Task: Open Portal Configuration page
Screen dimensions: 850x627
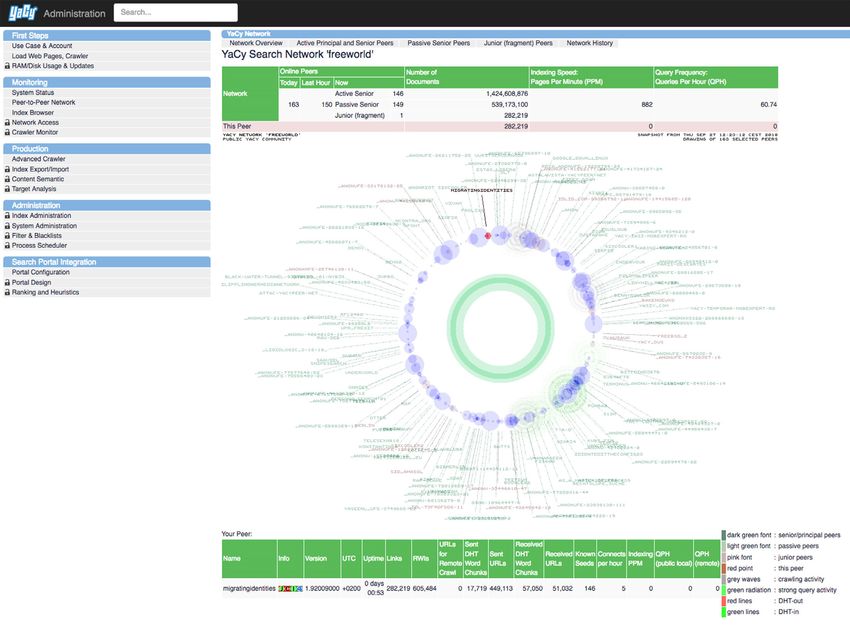Action: pos(41,272)
